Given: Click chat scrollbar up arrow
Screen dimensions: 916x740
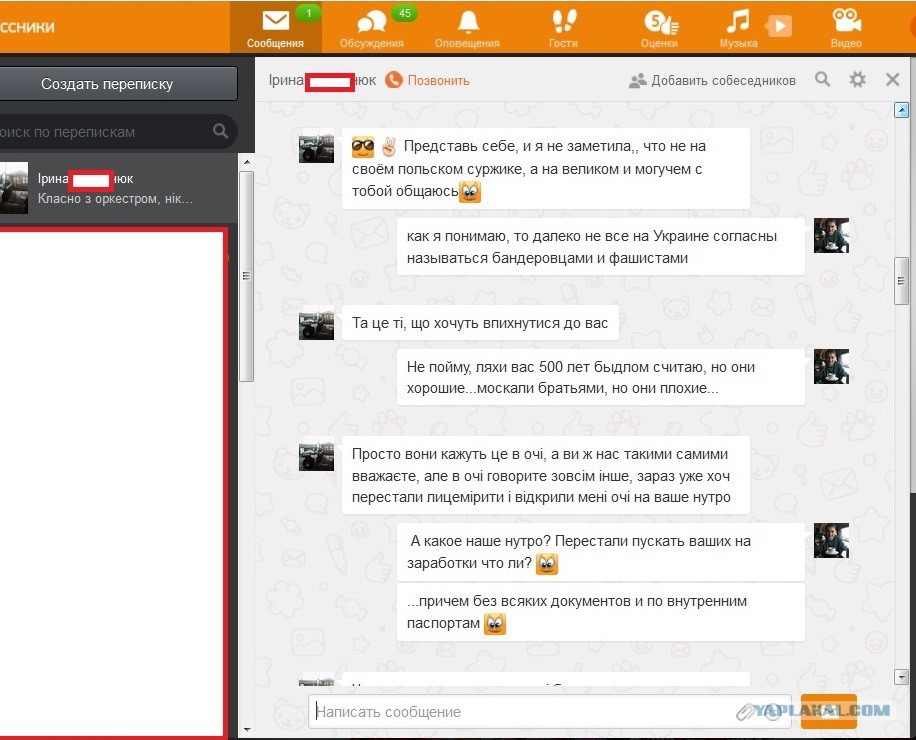Looking at the screenshot, I should click(901, 110).
